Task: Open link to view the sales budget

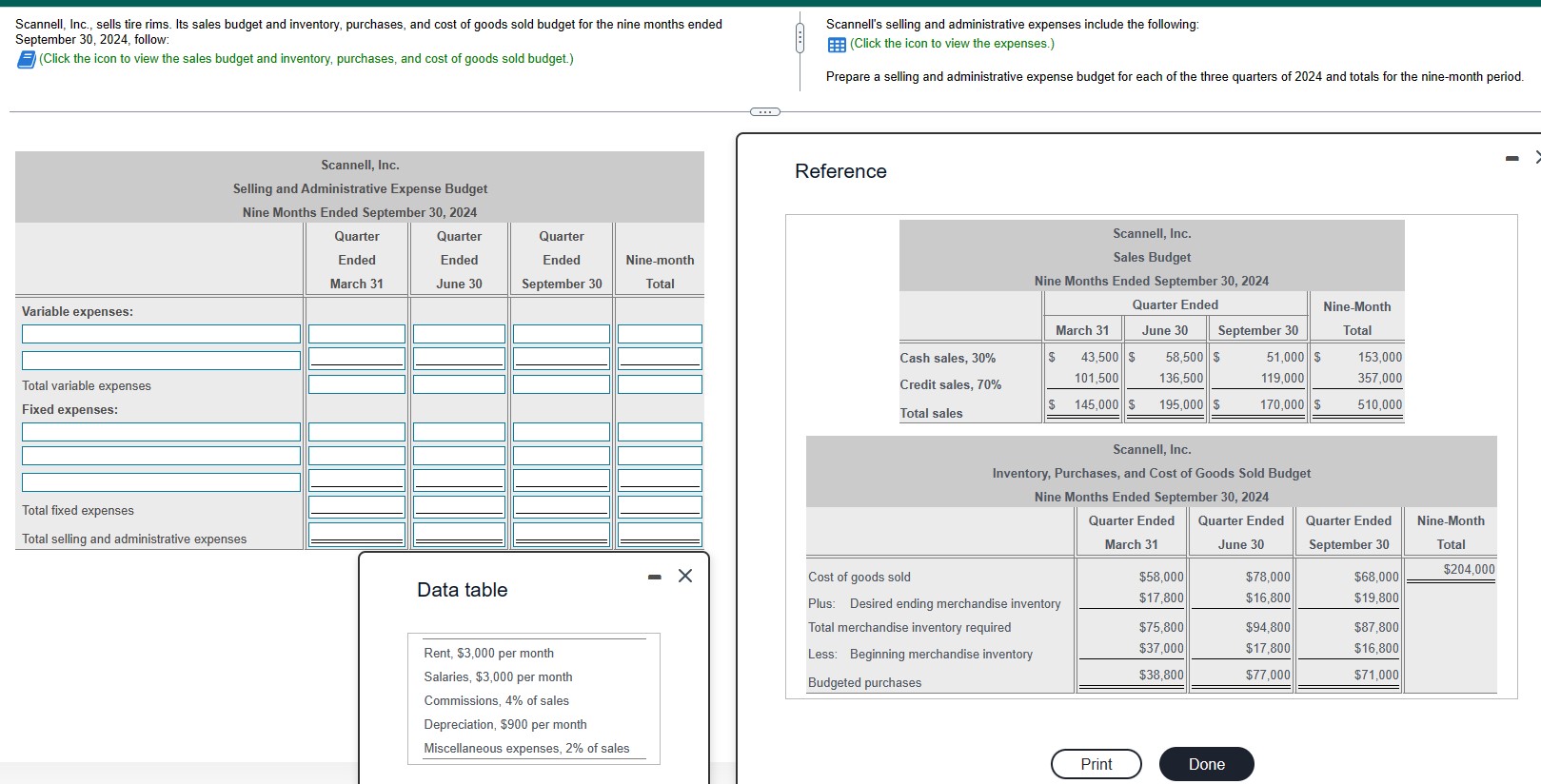Action: coord(306,59)
